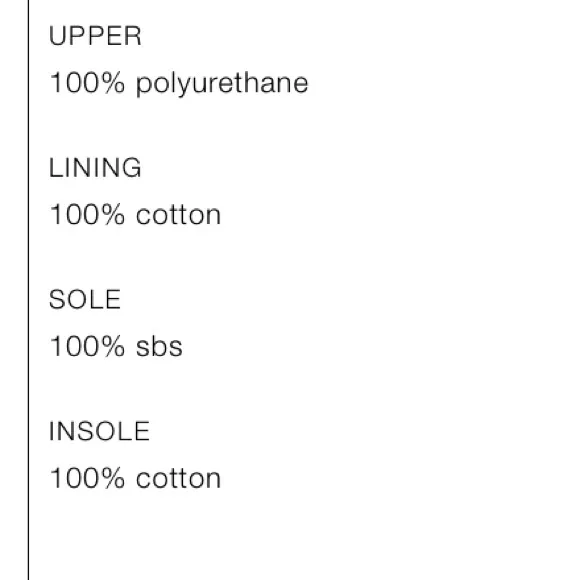Click the SOLE section heading

[85, 299]
